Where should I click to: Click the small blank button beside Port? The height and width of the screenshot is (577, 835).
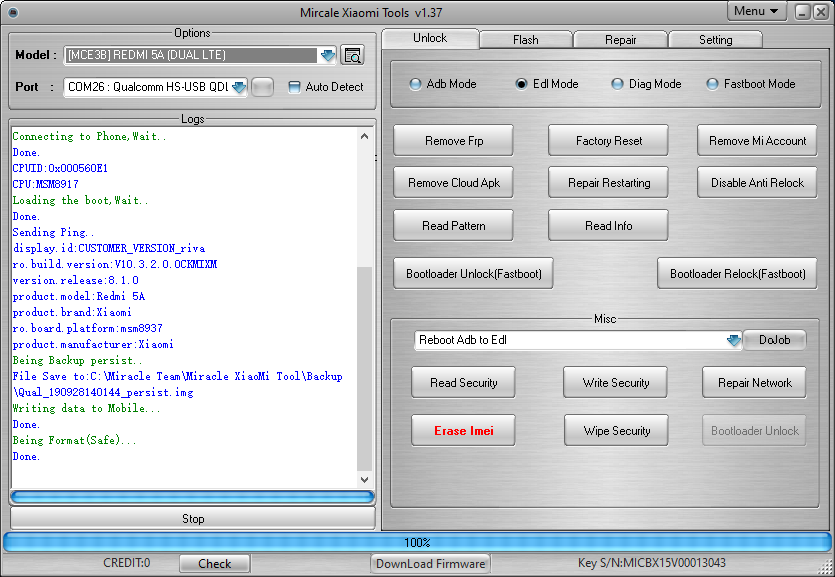(262, 87)
